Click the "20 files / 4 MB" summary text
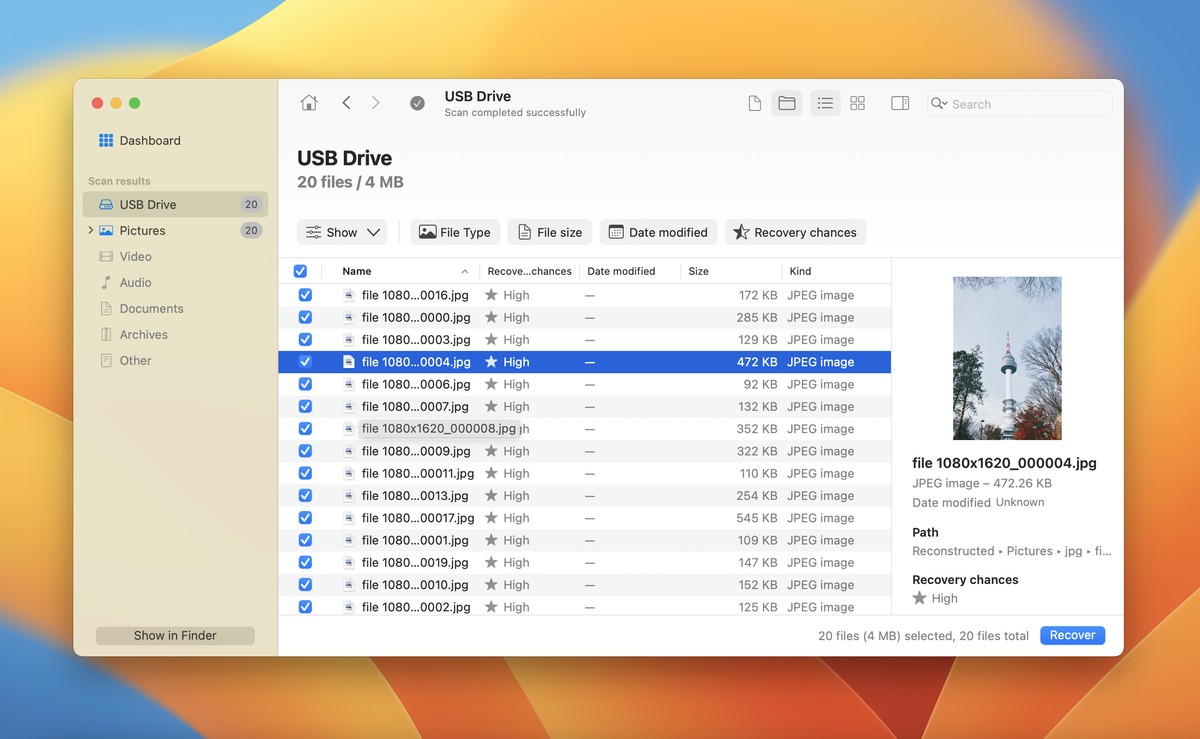The image size is (1200, 739). tap(350, 182)
